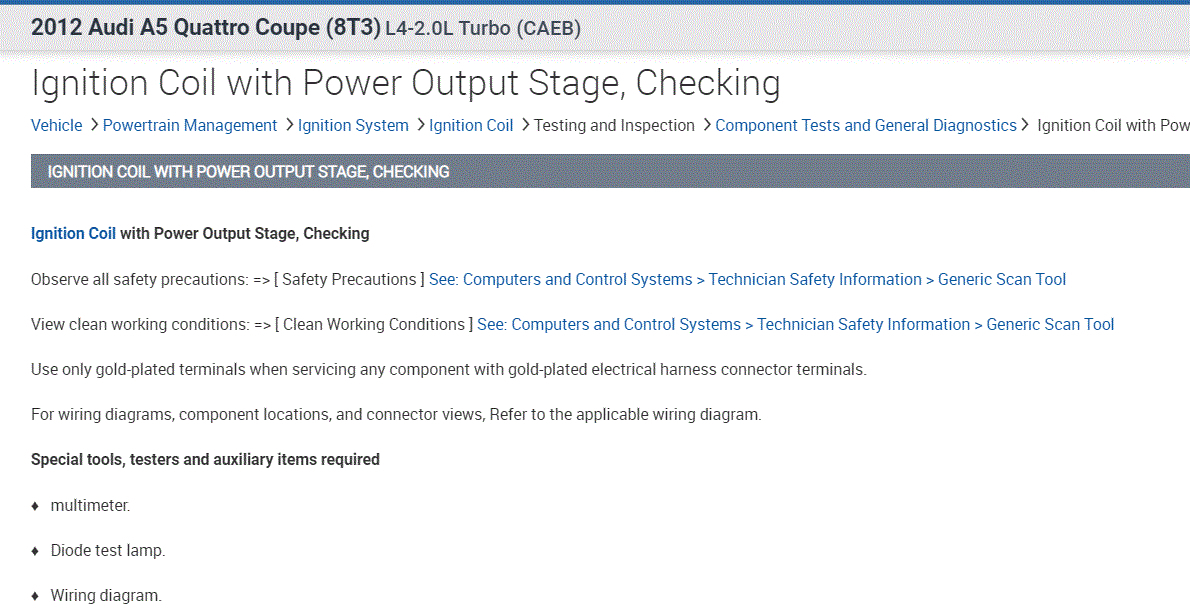Click the chevron after Component Tests and General Diagnostics

pyautogui.click(x=1025, y=125)
